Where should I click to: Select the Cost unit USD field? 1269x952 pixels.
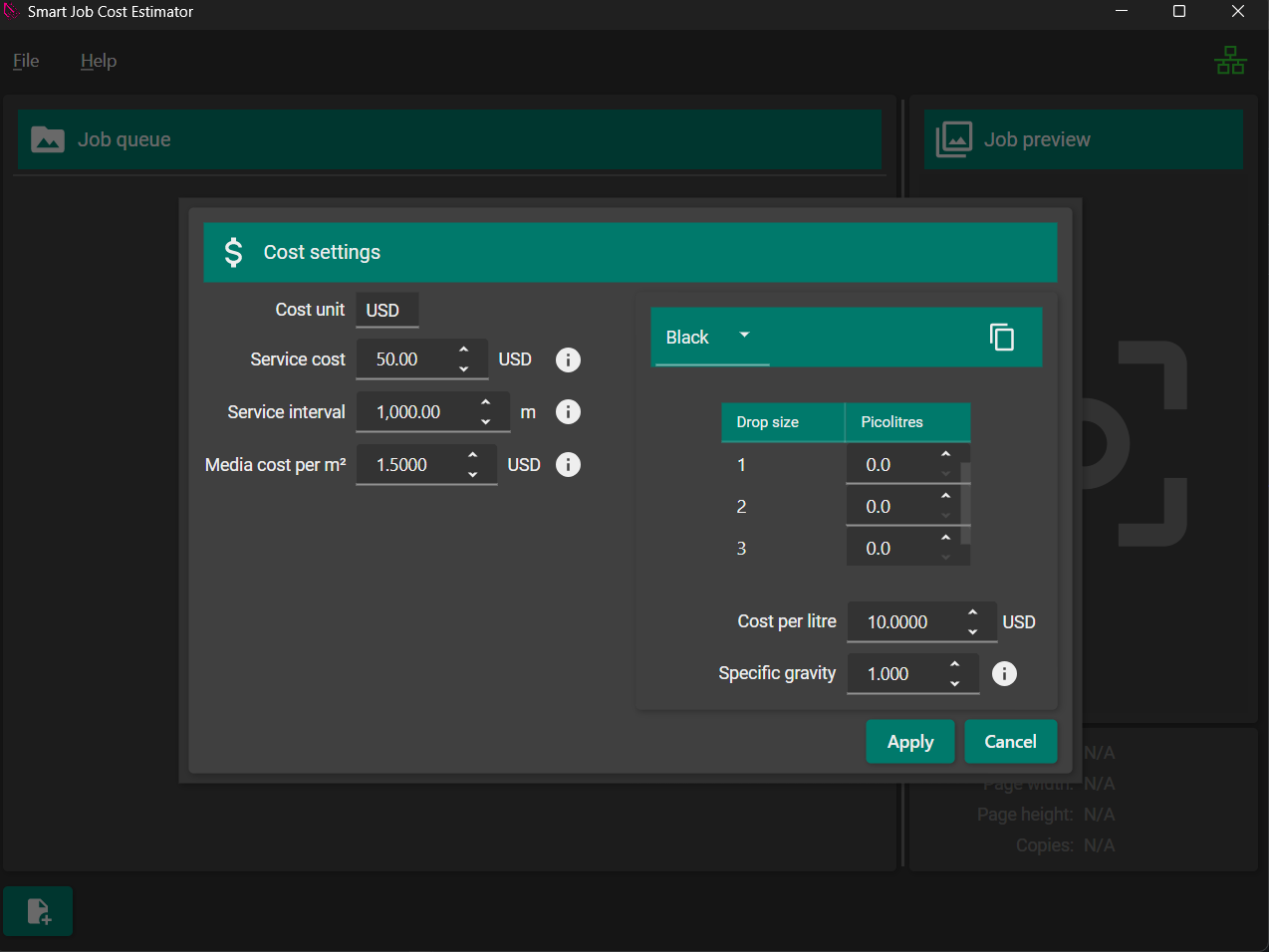pyautogui.click(x=386, y=310)
